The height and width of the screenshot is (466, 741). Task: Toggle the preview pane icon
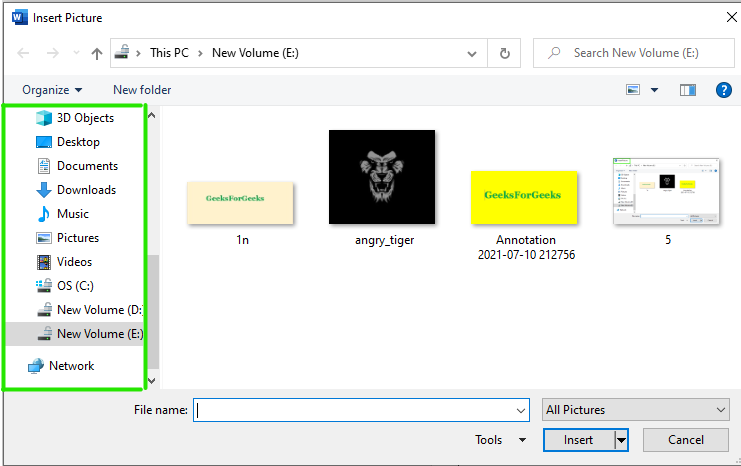(688, 90)
